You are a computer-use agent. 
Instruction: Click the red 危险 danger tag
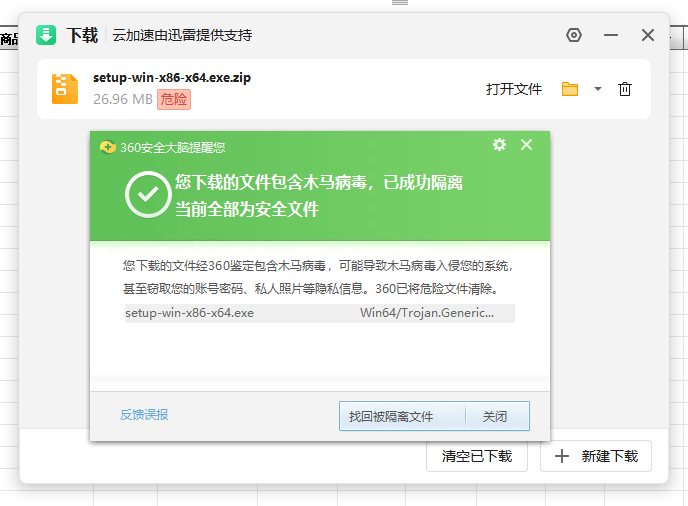(x=174, y=99)
